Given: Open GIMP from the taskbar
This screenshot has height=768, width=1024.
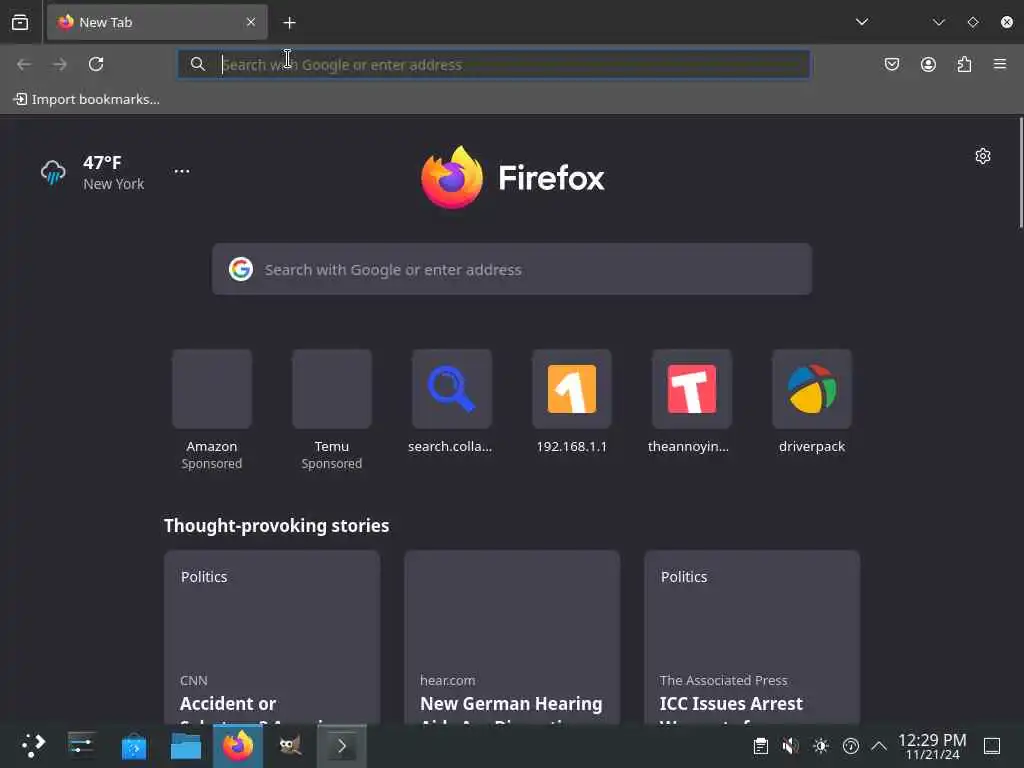Looking at the screenshot, I should (290, 746).
